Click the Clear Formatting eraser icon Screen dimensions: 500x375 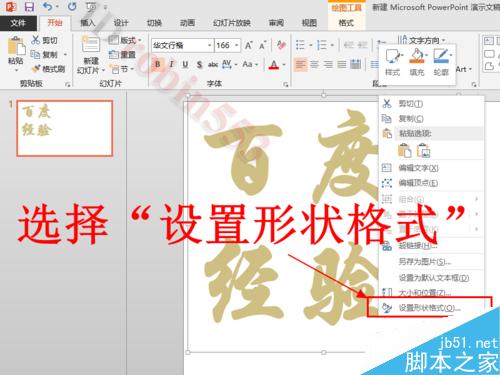(x=281, y=45)
